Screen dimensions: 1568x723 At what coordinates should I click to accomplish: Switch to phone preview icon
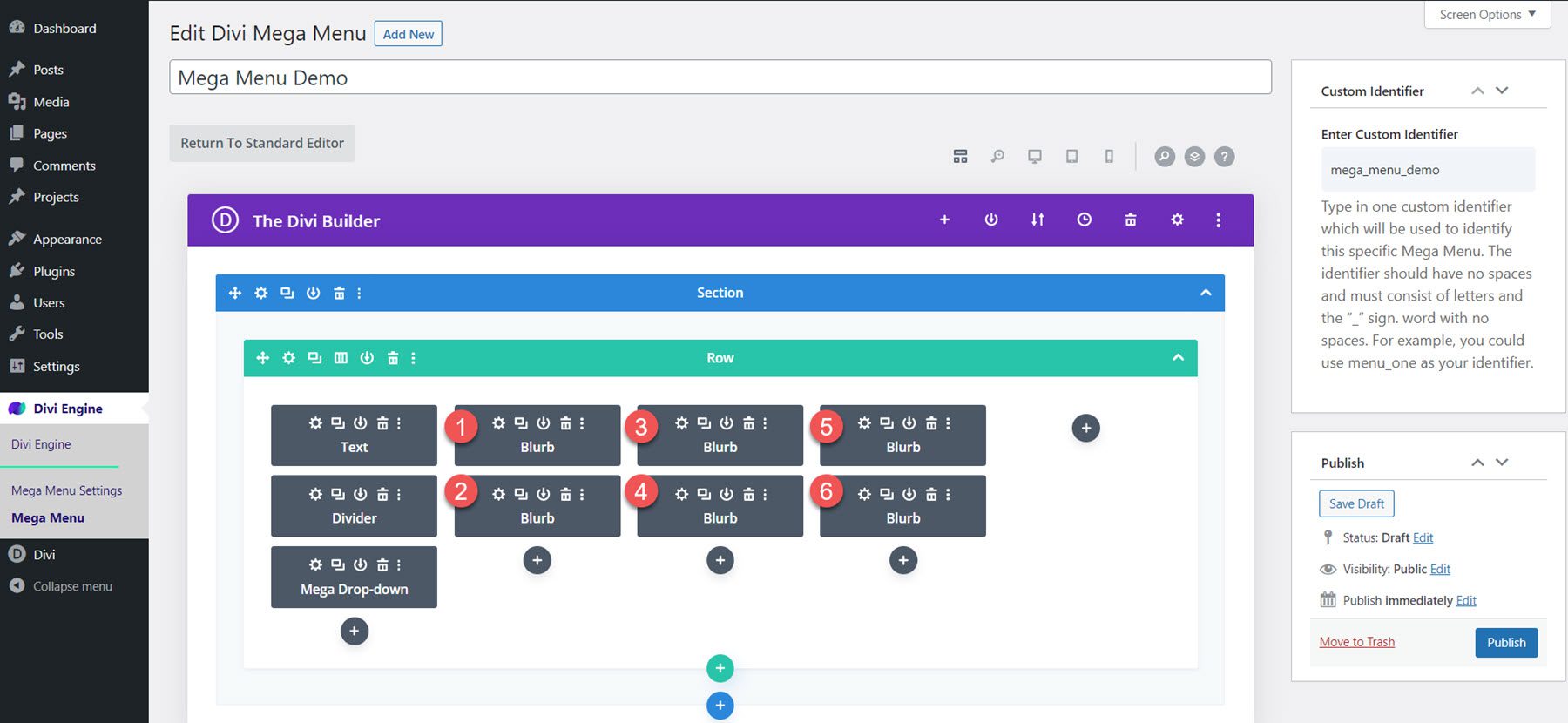(1109, 157)
